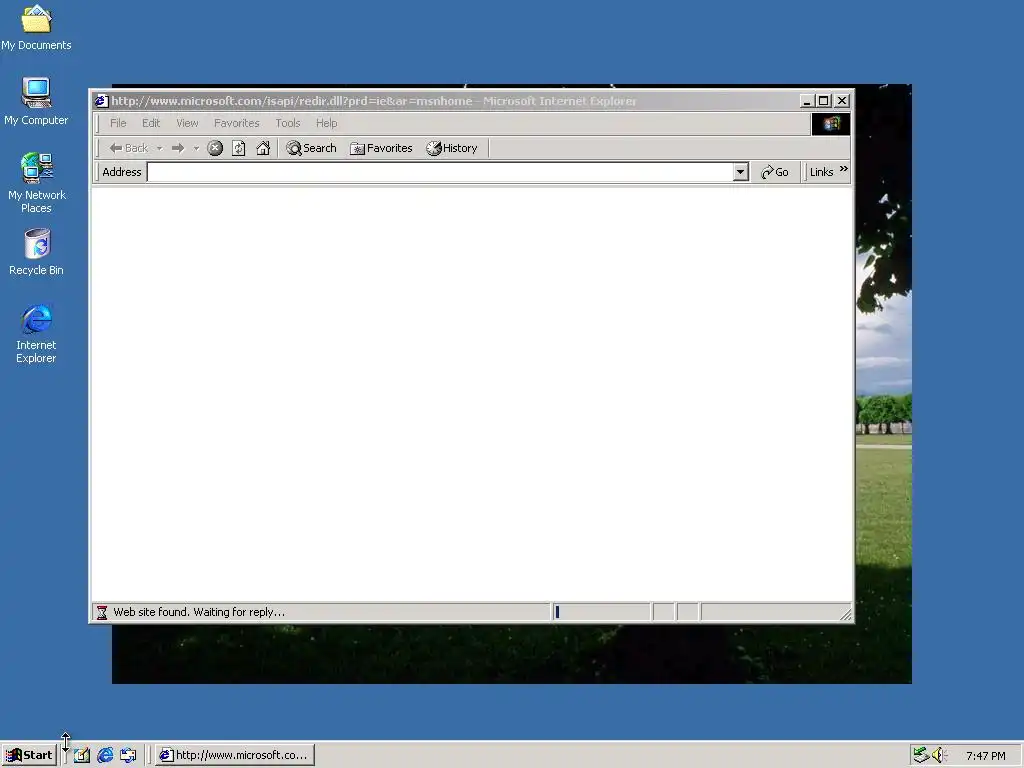Open the Favorites pane from the toolbar

381,148
